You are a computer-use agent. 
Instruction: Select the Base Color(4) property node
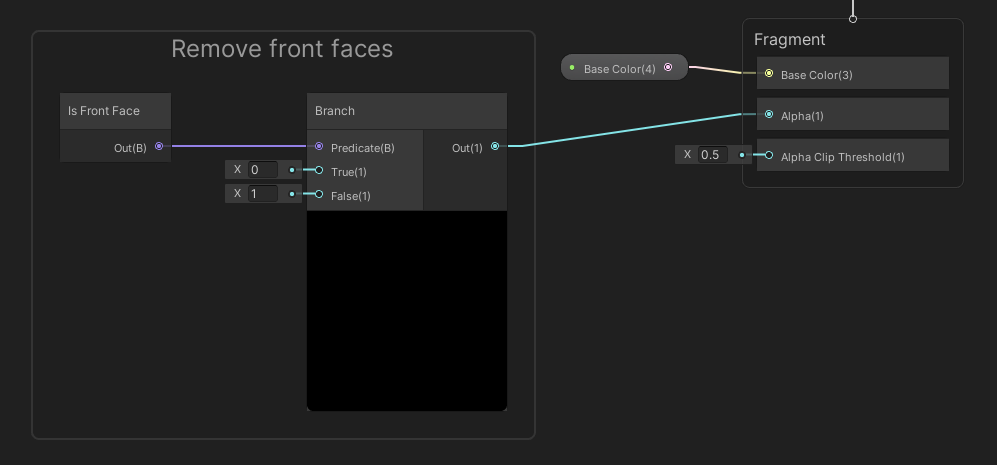point(624,67)
